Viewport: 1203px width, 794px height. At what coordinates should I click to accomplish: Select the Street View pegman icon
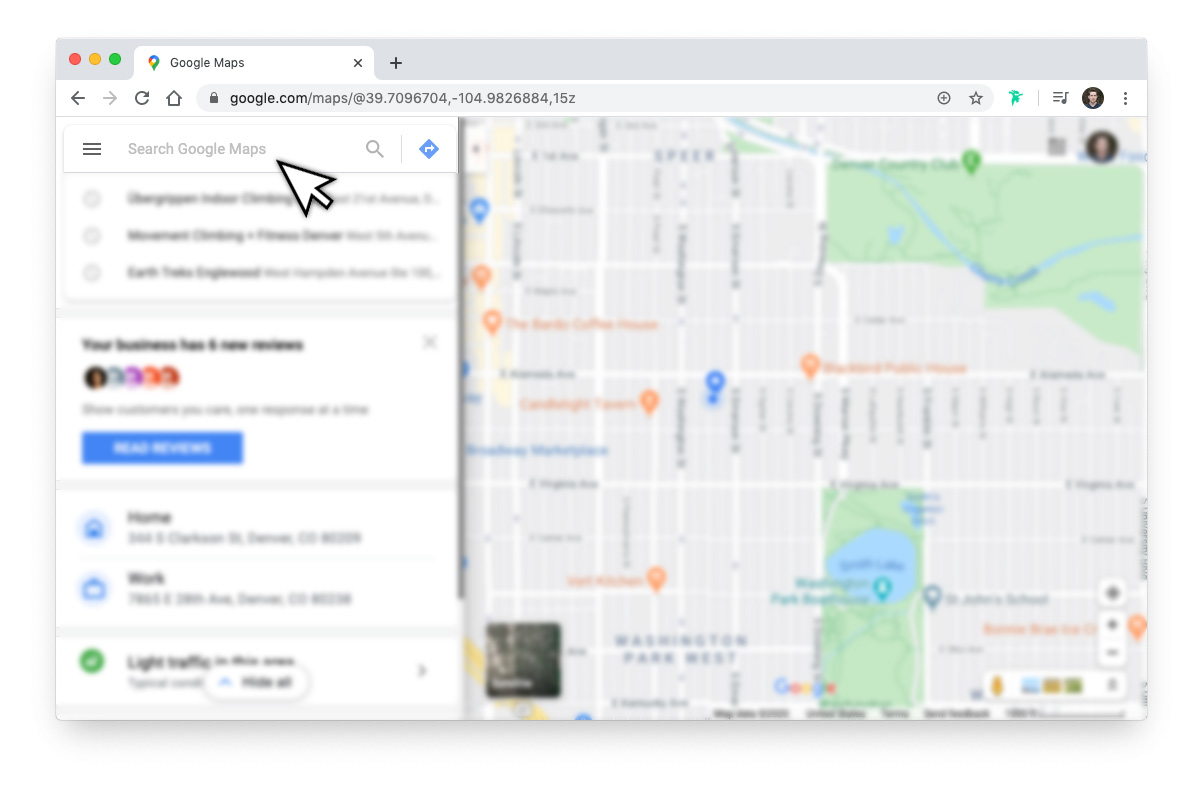1112,685
